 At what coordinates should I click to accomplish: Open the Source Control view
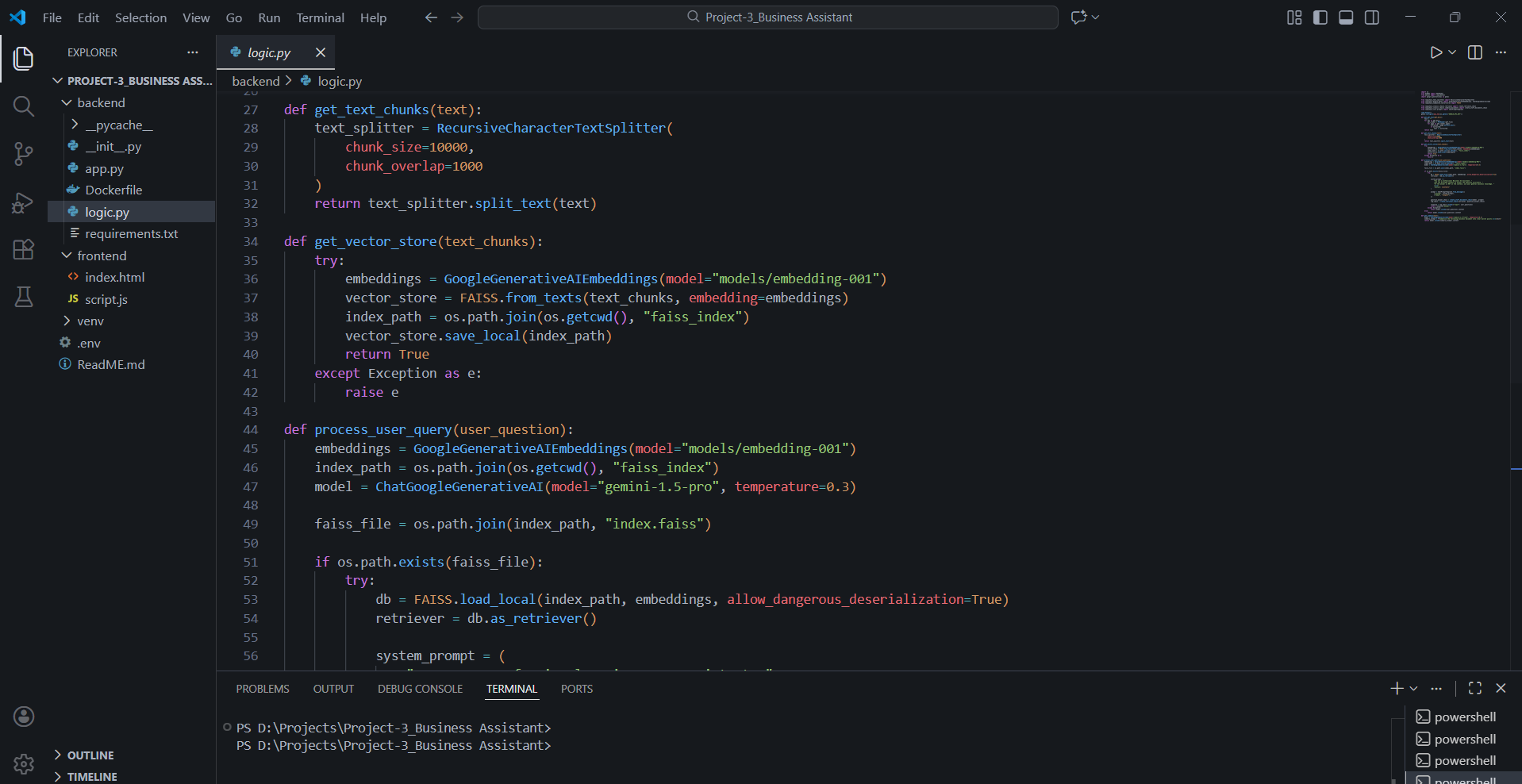point(24,154)
